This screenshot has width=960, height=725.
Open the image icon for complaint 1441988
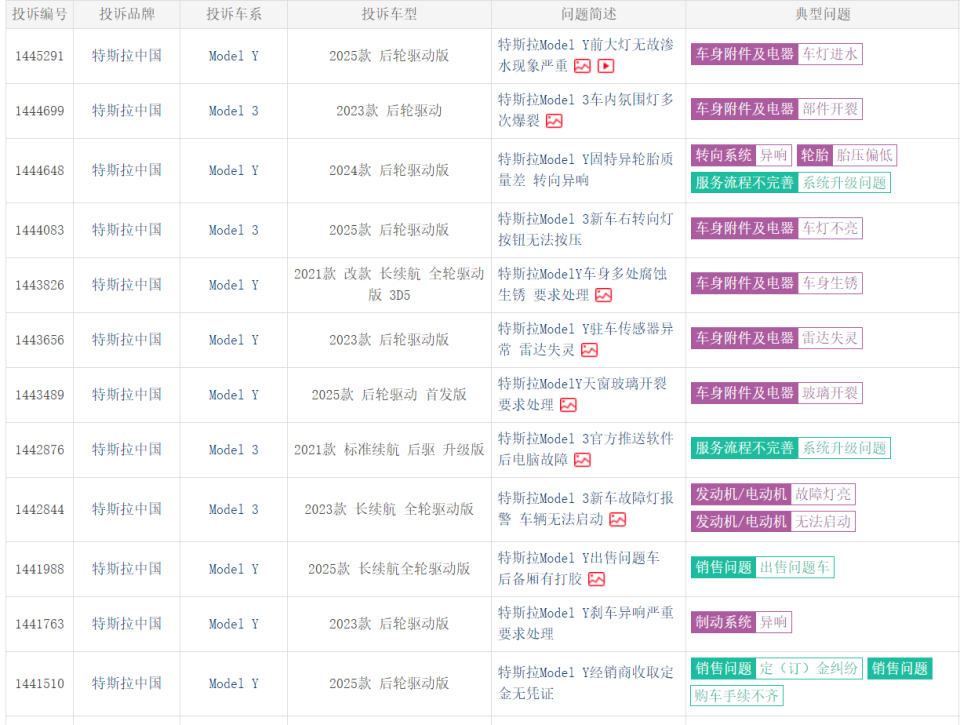coord(596,579)
